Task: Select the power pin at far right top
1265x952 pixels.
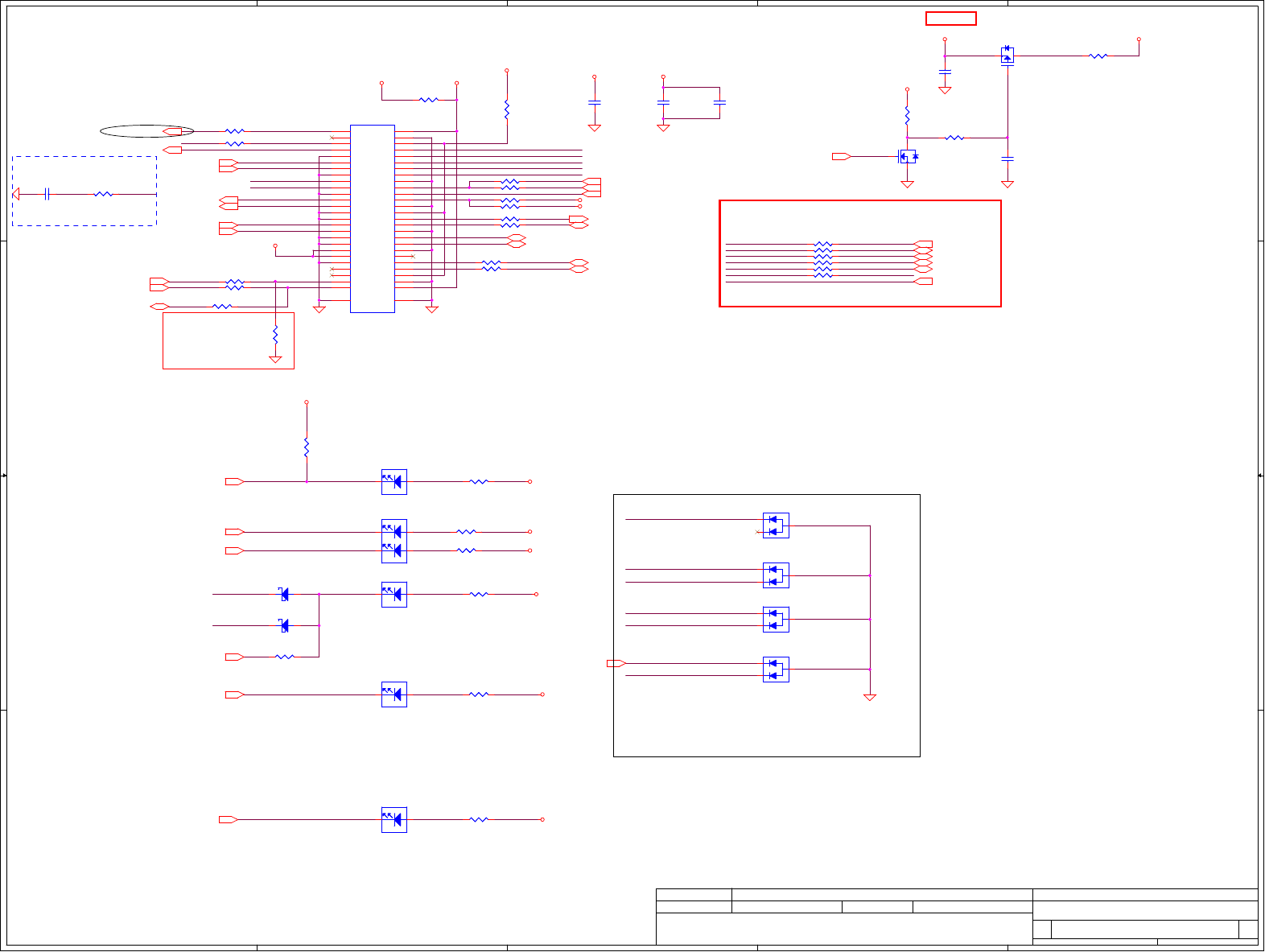Action: [1139, 39]
